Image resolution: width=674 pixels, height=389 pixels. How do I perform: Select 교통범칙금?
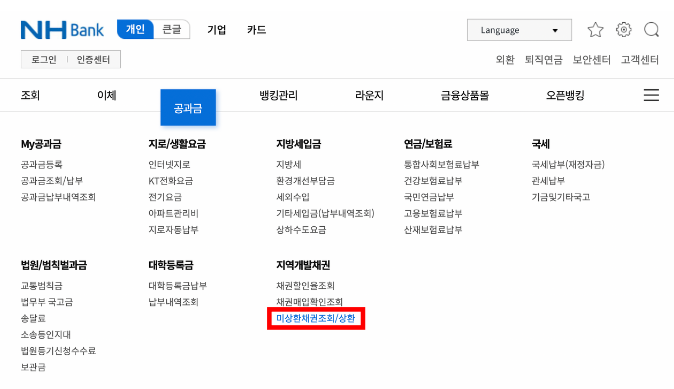point(42,285)
